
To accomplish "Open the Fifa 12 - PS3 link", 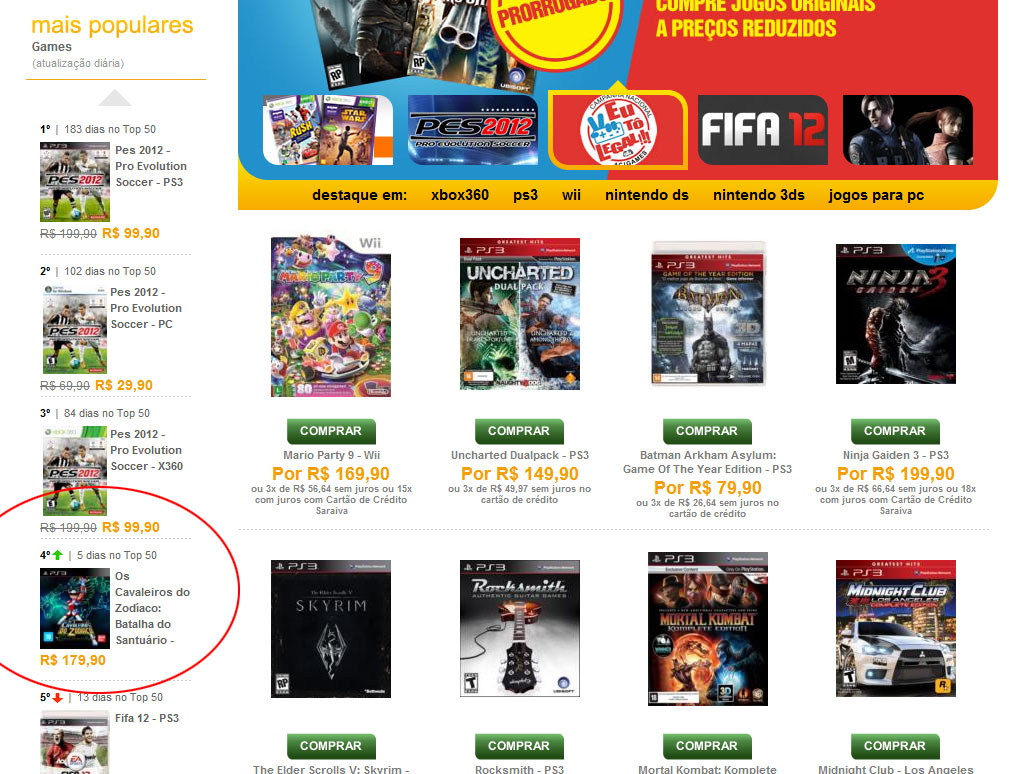I will pos(147,718).
